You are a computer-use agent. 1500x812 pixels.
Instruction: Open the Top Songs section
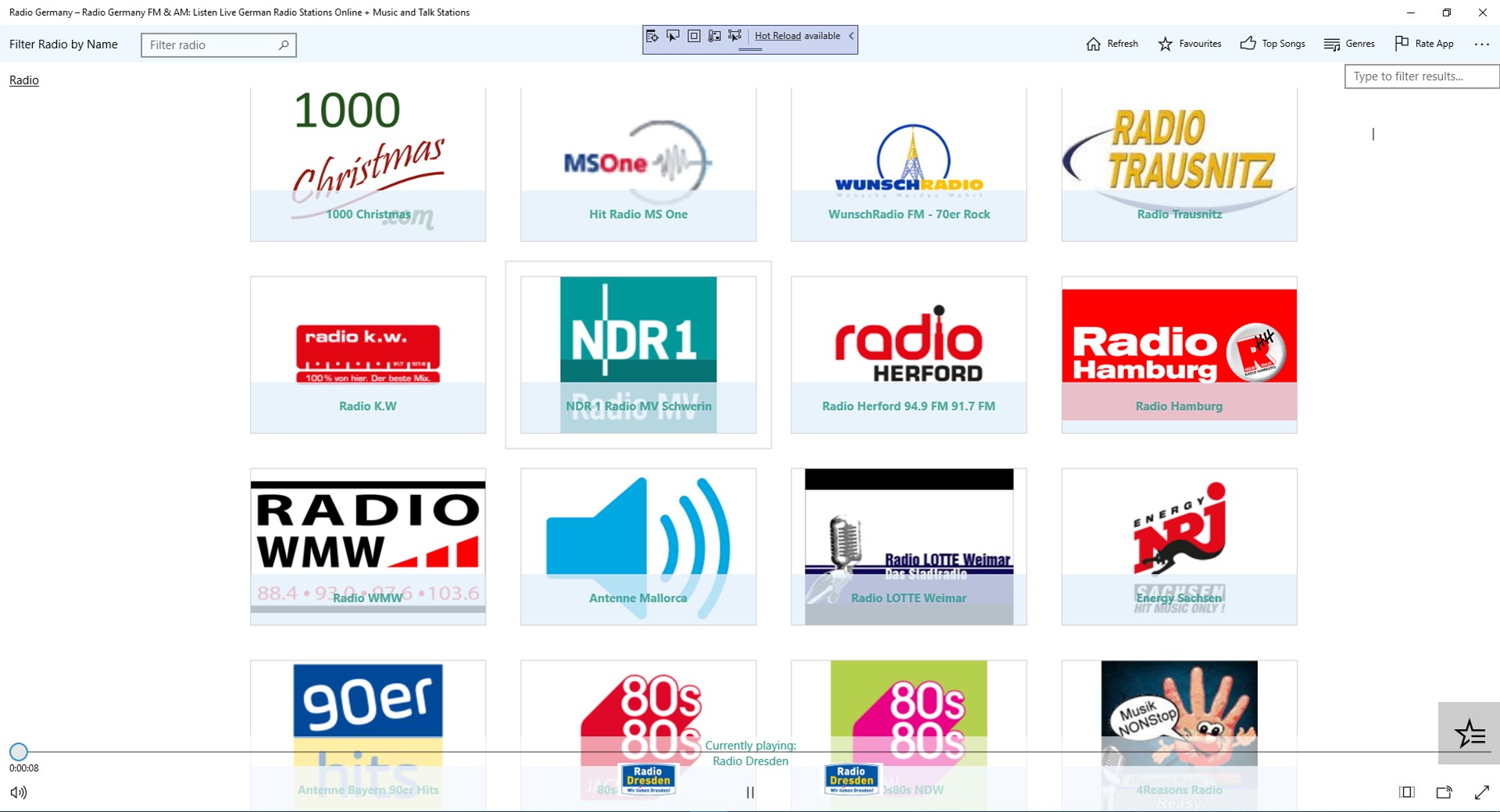pos(1273,44)
